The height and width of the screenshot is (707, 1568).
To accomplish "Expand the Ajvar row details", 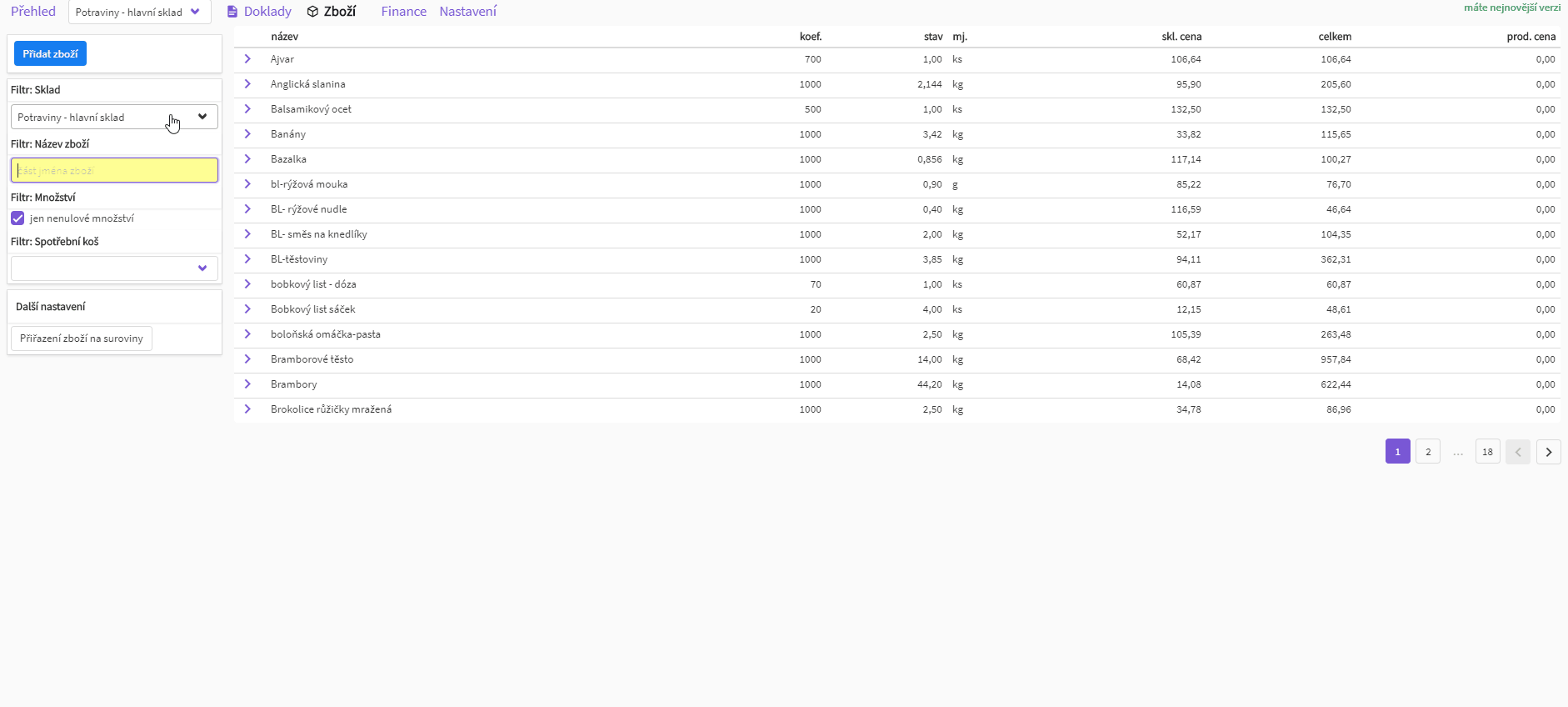I will click(x=247, y=59).
